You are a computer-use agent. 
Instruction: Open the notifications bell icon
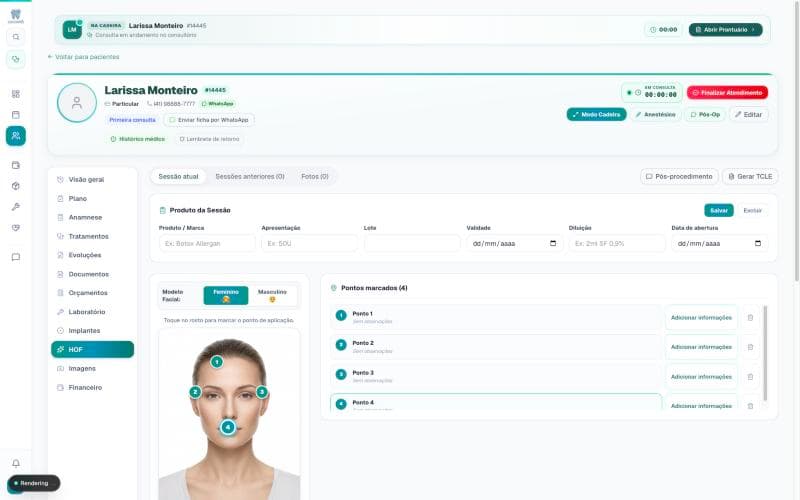tap(16, 463)
